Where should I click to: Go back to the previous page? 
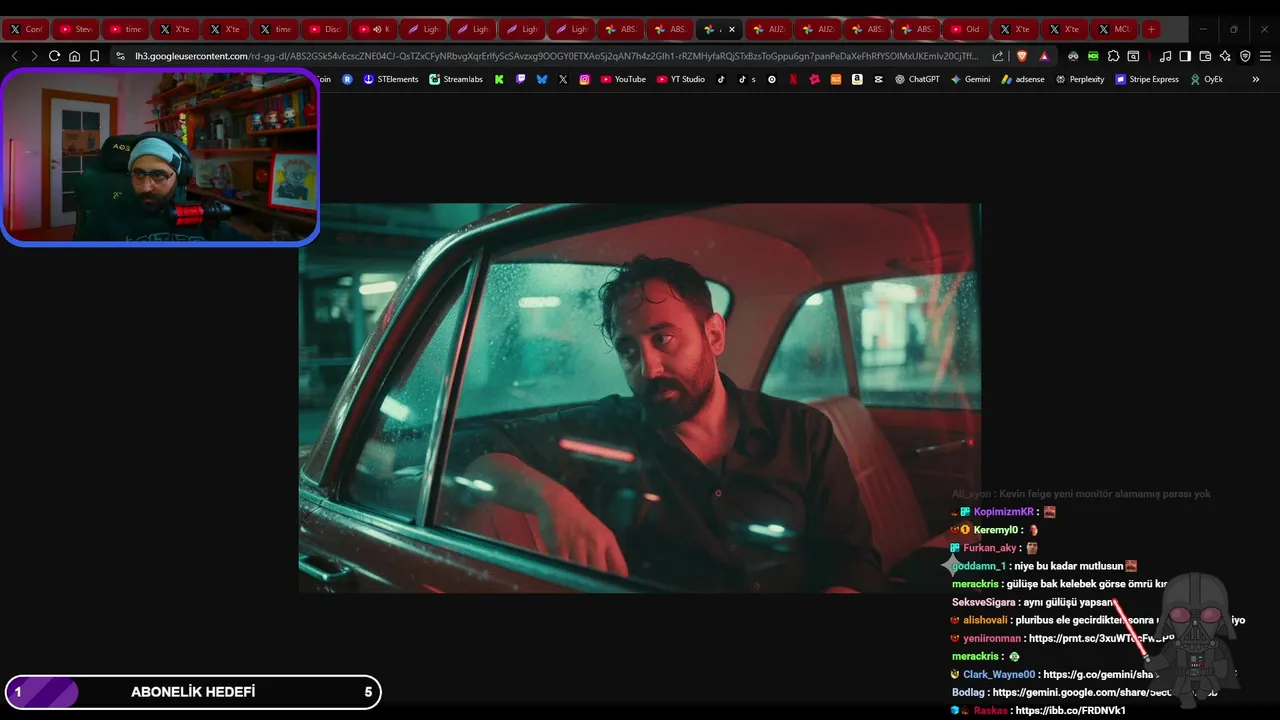tap(14, 56)
